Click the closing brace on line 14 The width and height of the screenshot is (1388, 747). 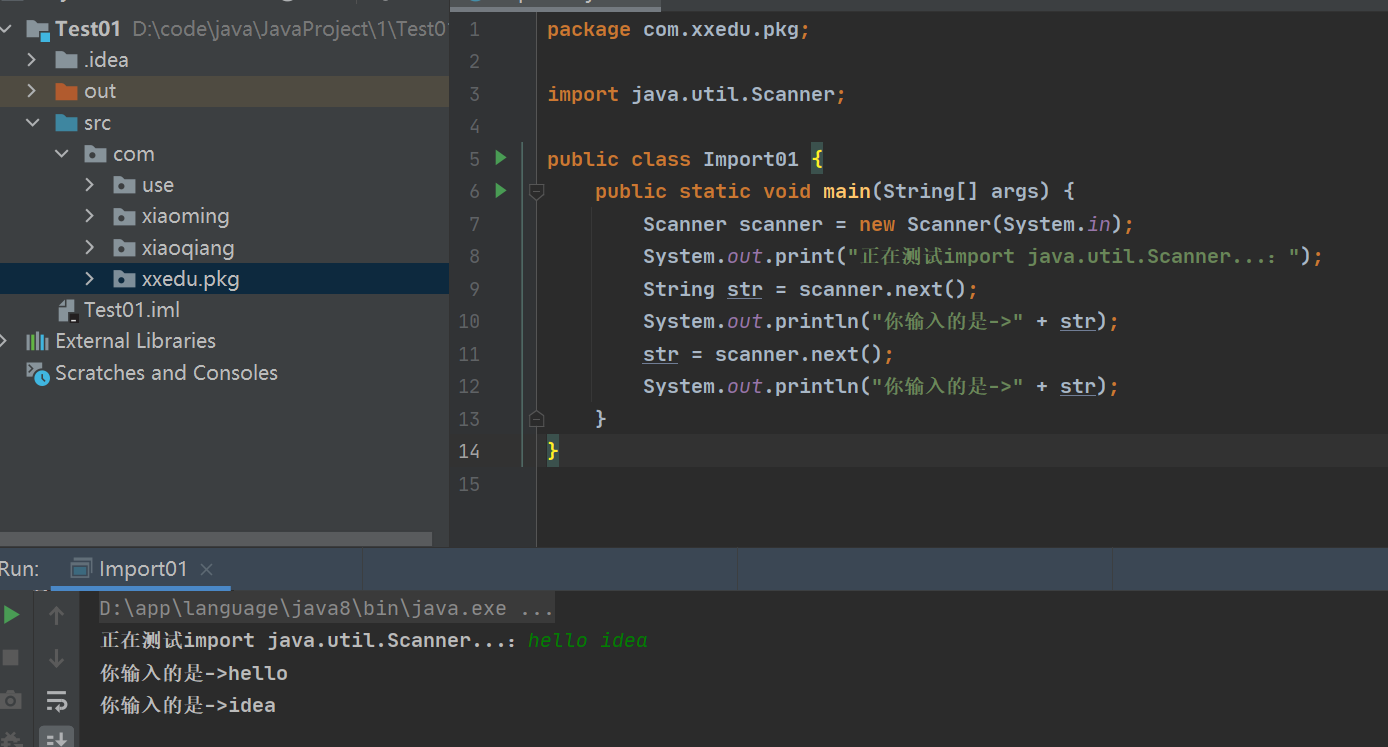[552, 451]
